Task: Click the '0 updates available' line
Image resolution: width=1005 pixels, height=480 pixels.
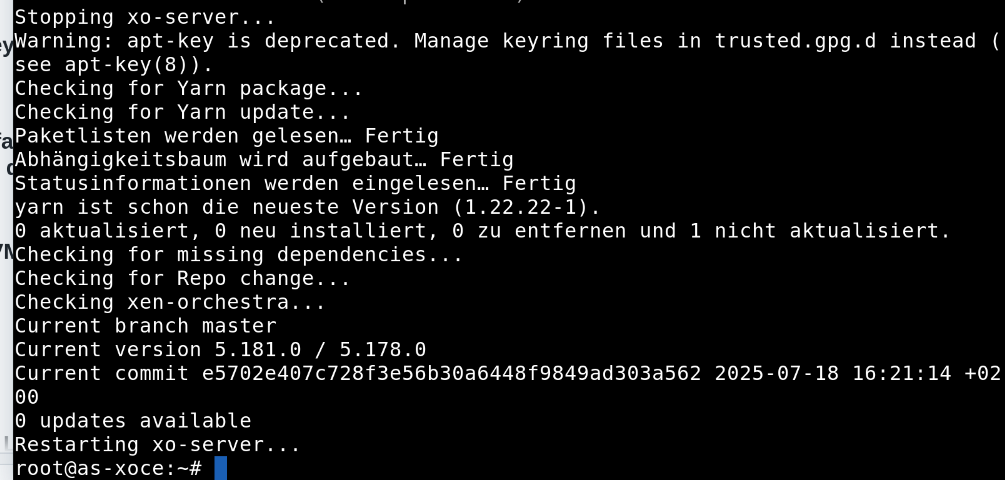Action: [x=133, y=420]
